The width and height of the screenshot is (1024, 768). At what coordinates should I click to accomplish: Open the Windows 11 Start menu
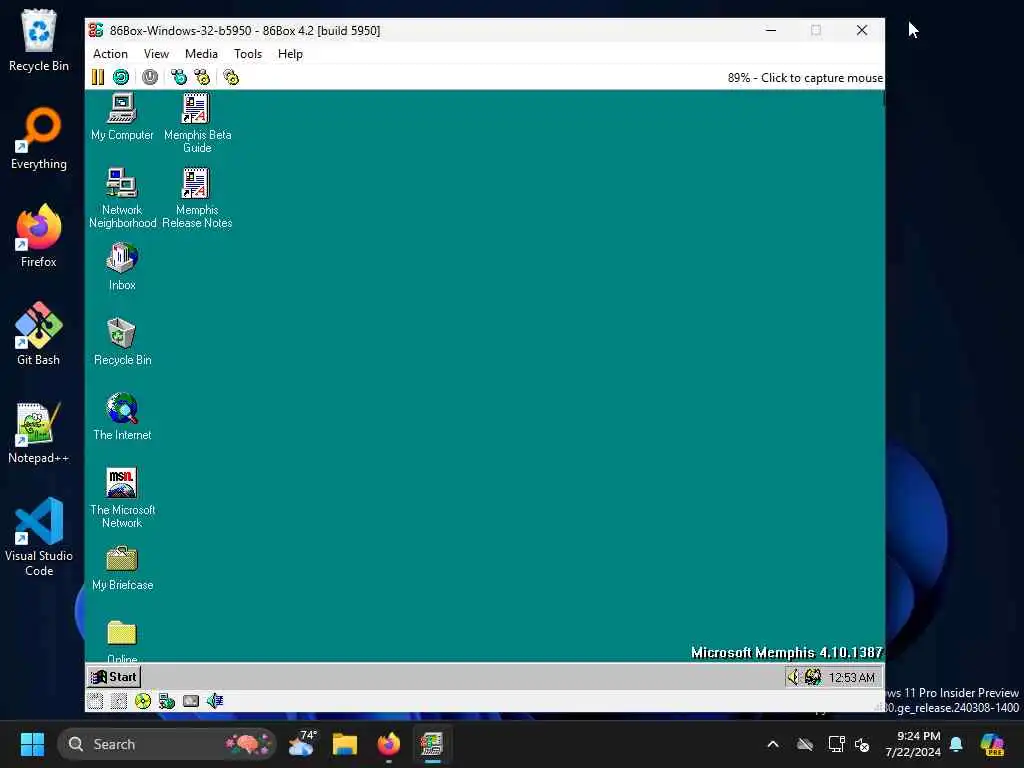(x=32, y=744)
